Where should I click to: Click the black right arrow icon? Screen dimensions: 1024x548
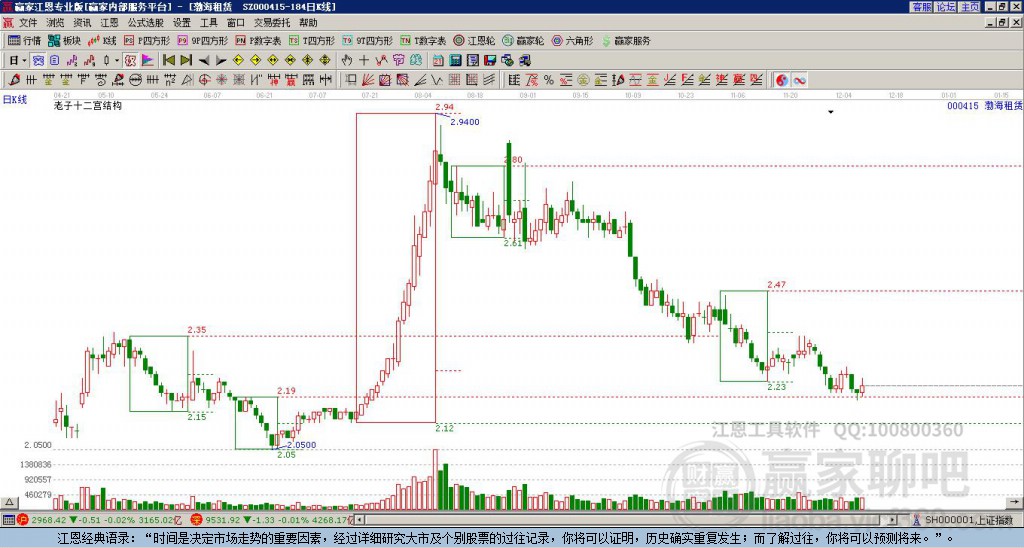point(221,61)
